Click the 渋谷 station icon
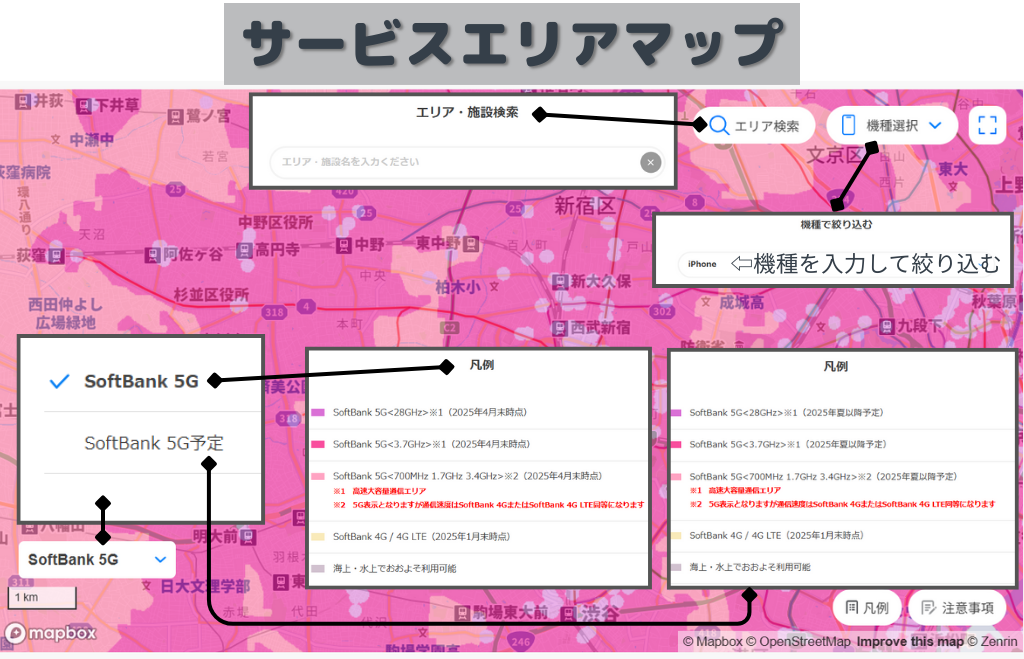The image size is (1024, 659). [568, 613]
